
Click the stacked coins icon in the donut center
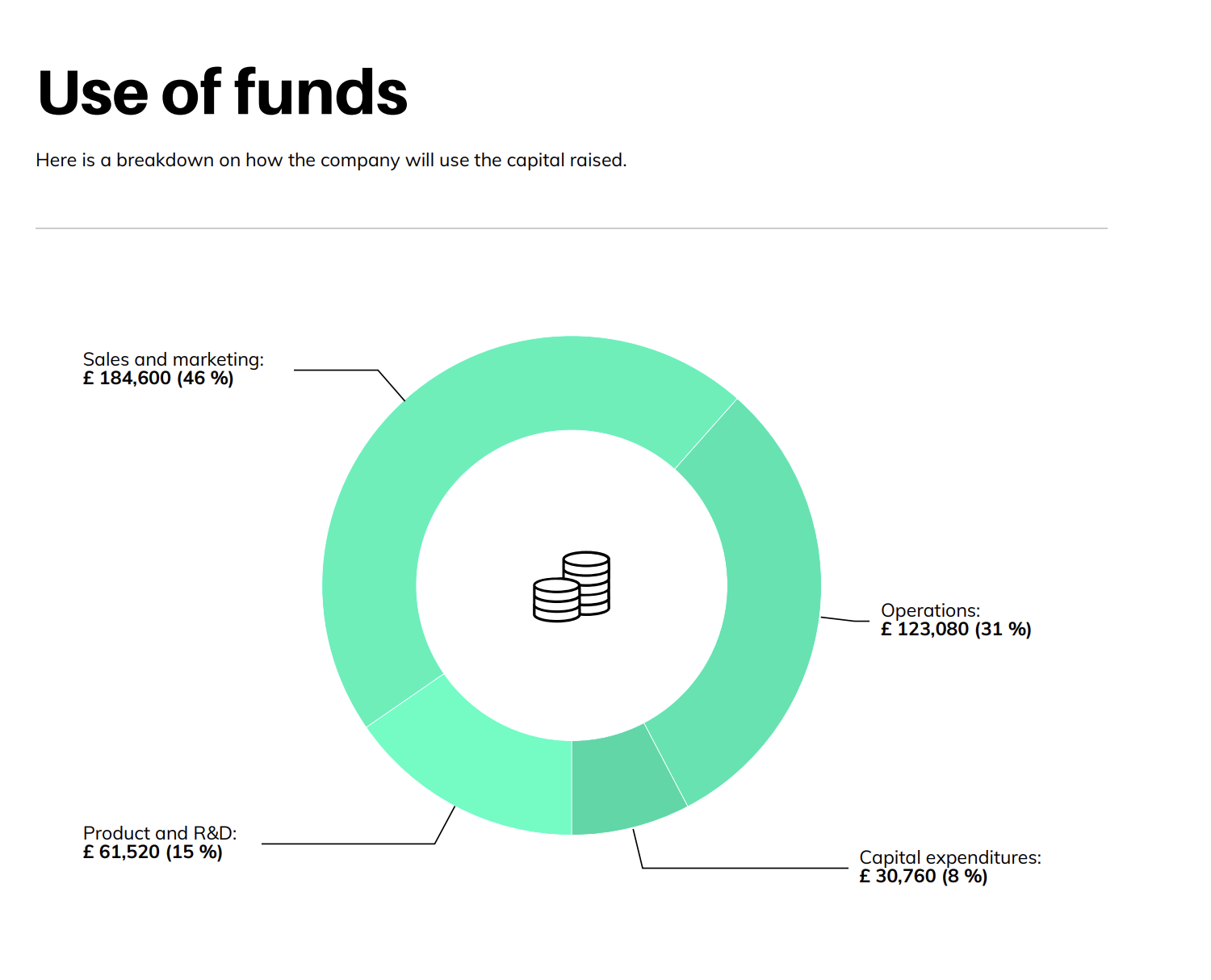pyautogui.click(x=572, y=587)
